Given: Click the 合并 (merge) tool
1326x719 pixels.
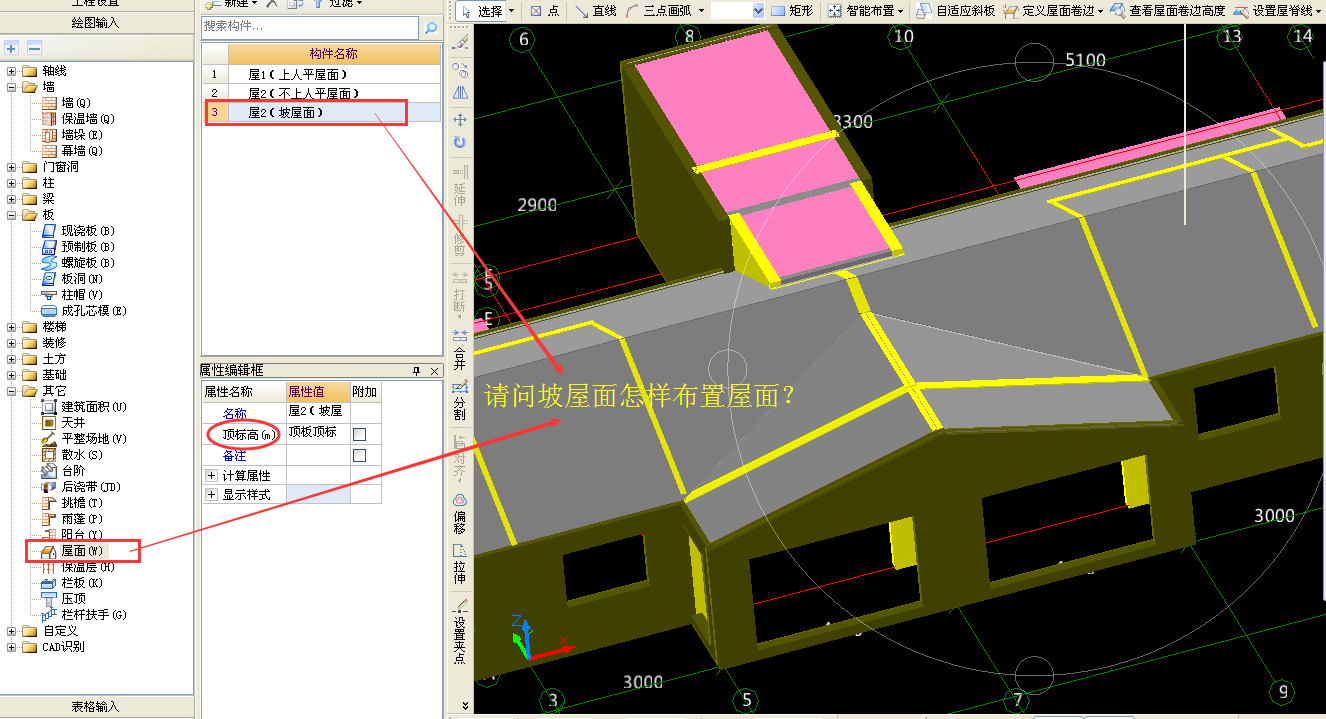Looking at the screenshot, I should pos(460,350).
